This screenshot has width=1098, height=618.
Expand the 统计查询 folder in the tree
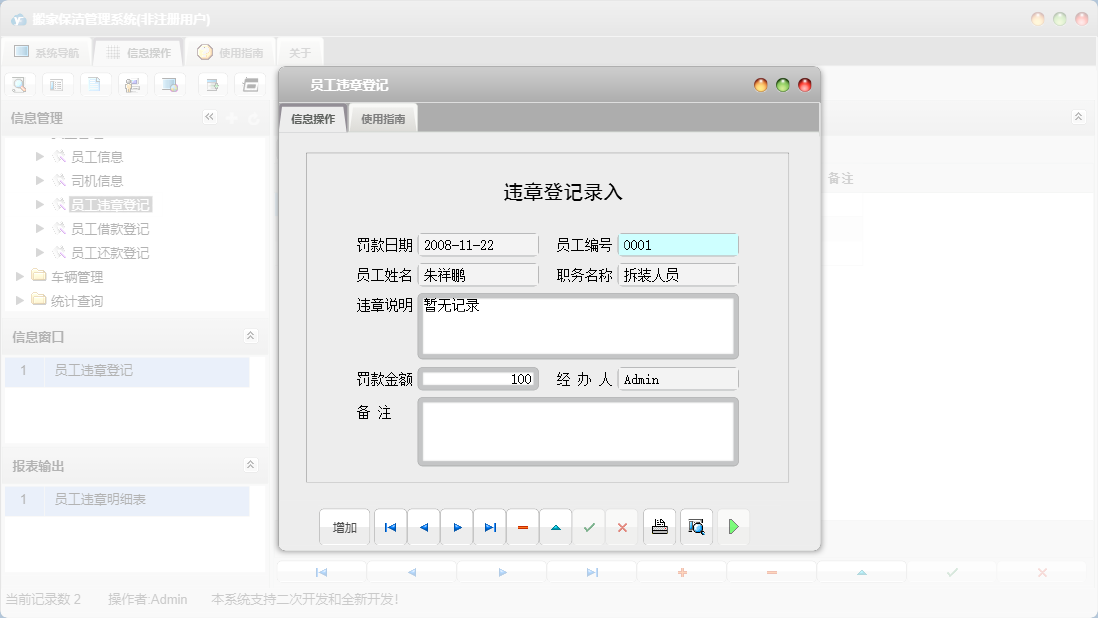[19, 298]
